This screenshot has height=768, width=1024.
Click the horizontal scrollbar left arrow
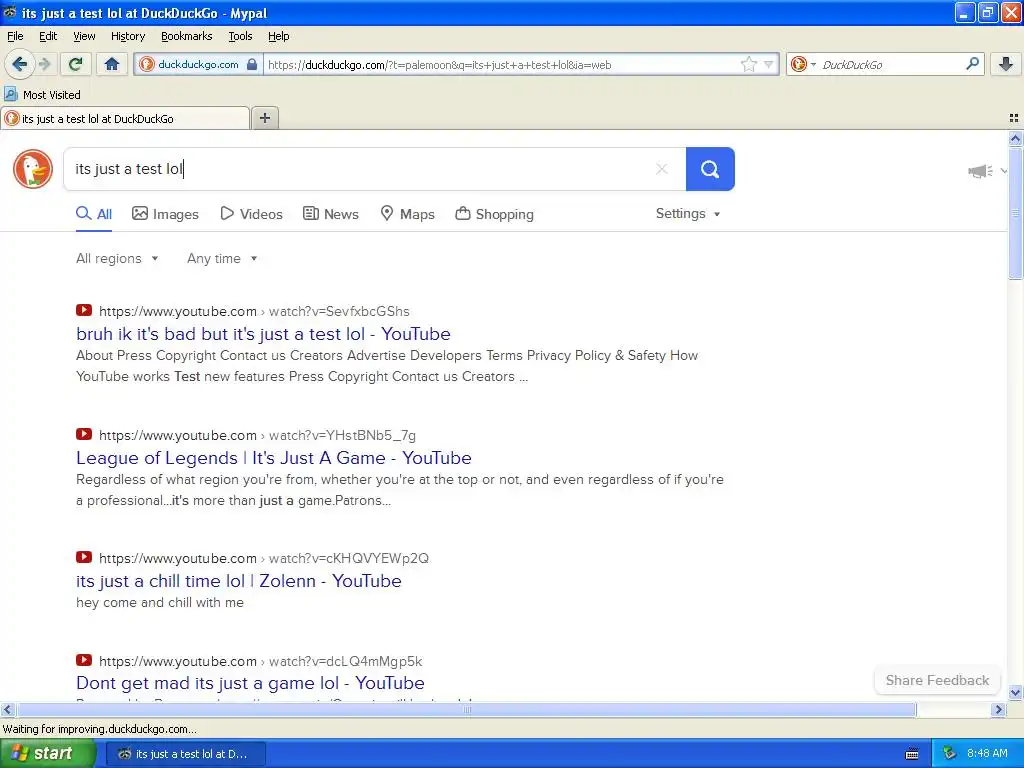(7, 709)
